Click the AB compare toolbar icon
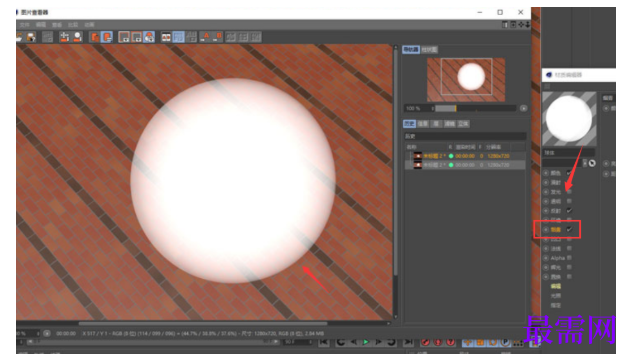Screen dimensions: 635x361 pyautogui.click(x=166, y=37)
